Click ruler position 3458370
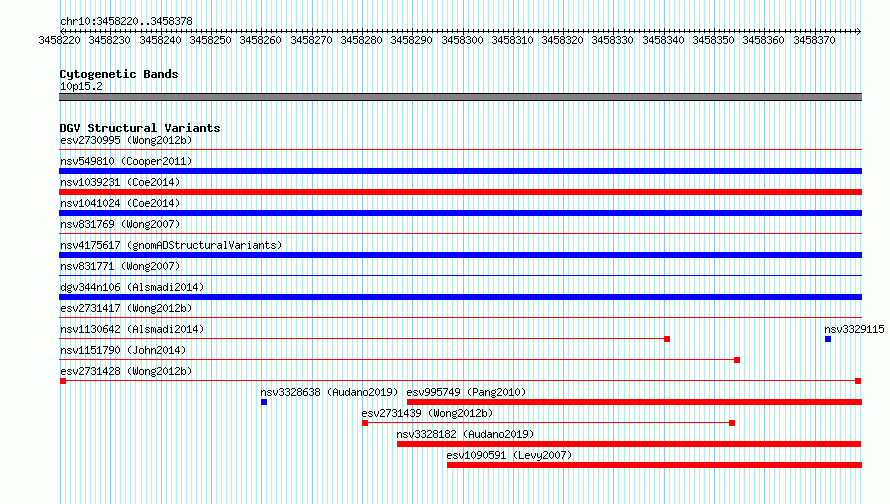Viewport: 890px width, 504px height. pos(815,40)
